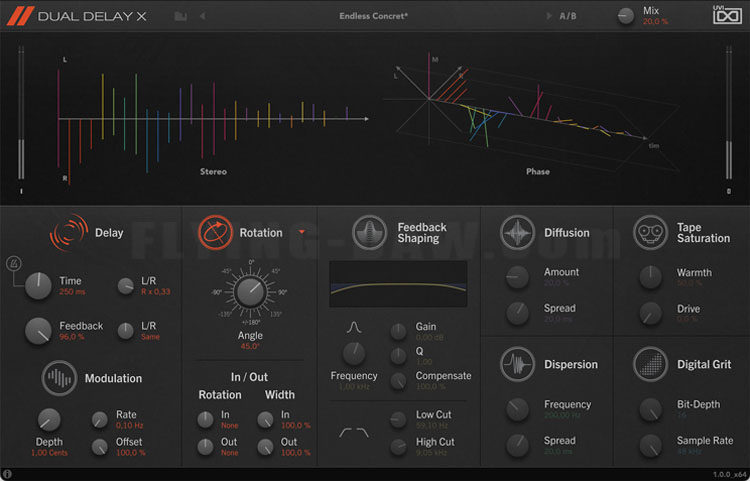Click the Diffusion Amount knob
The image size is (750, 481).
(x=517, y=277)
